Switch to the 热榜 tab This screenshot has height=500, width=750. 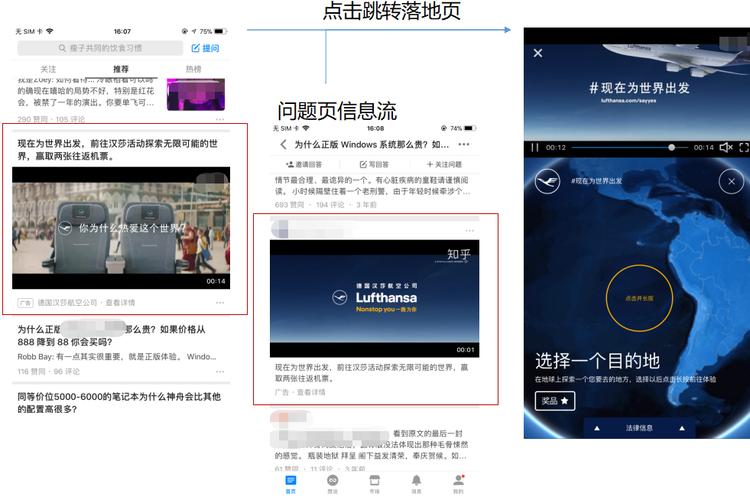tap(193, 69)
